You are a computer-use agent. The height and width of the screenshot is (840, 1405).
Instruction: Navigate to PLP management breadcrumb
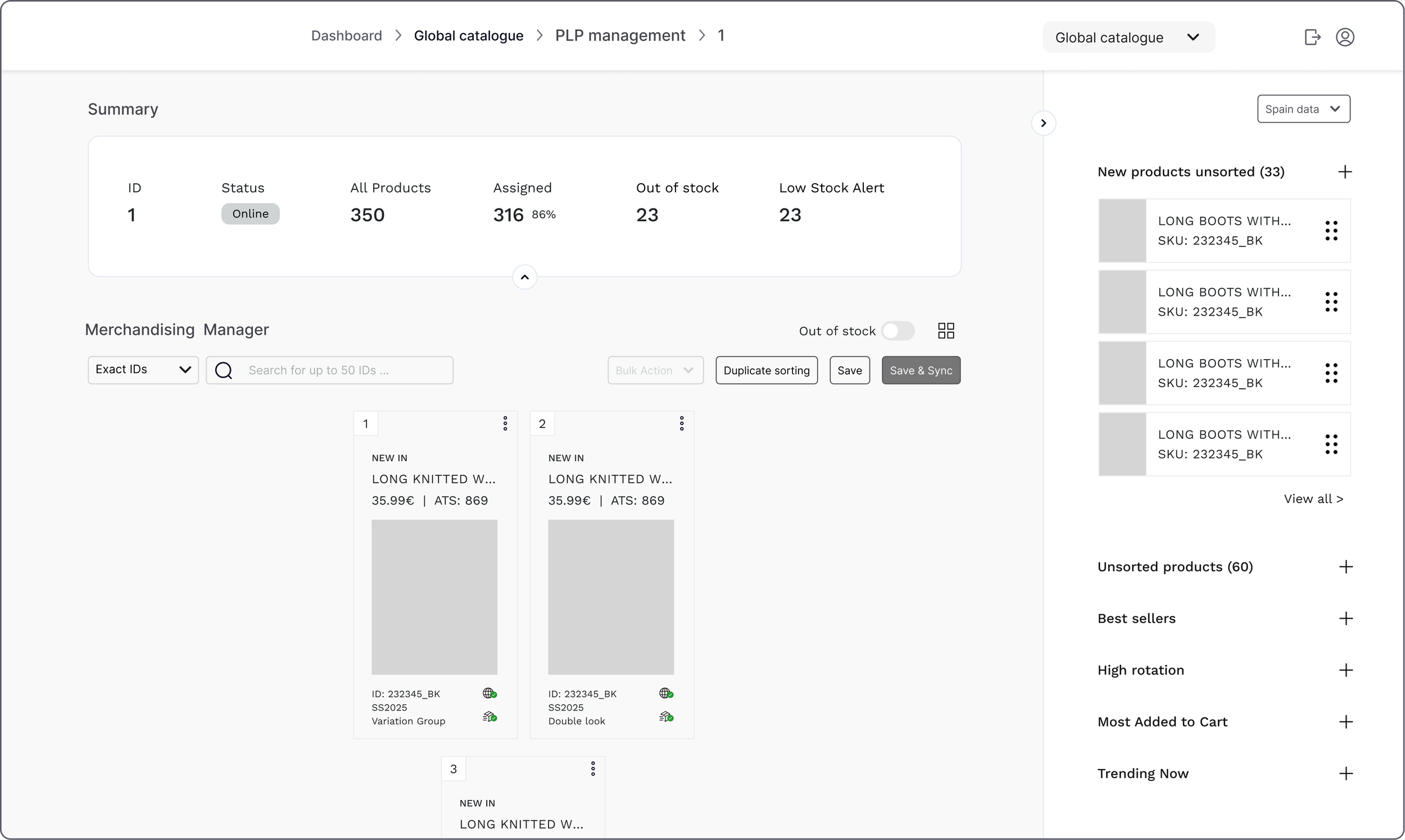click(x=620, y=35)
